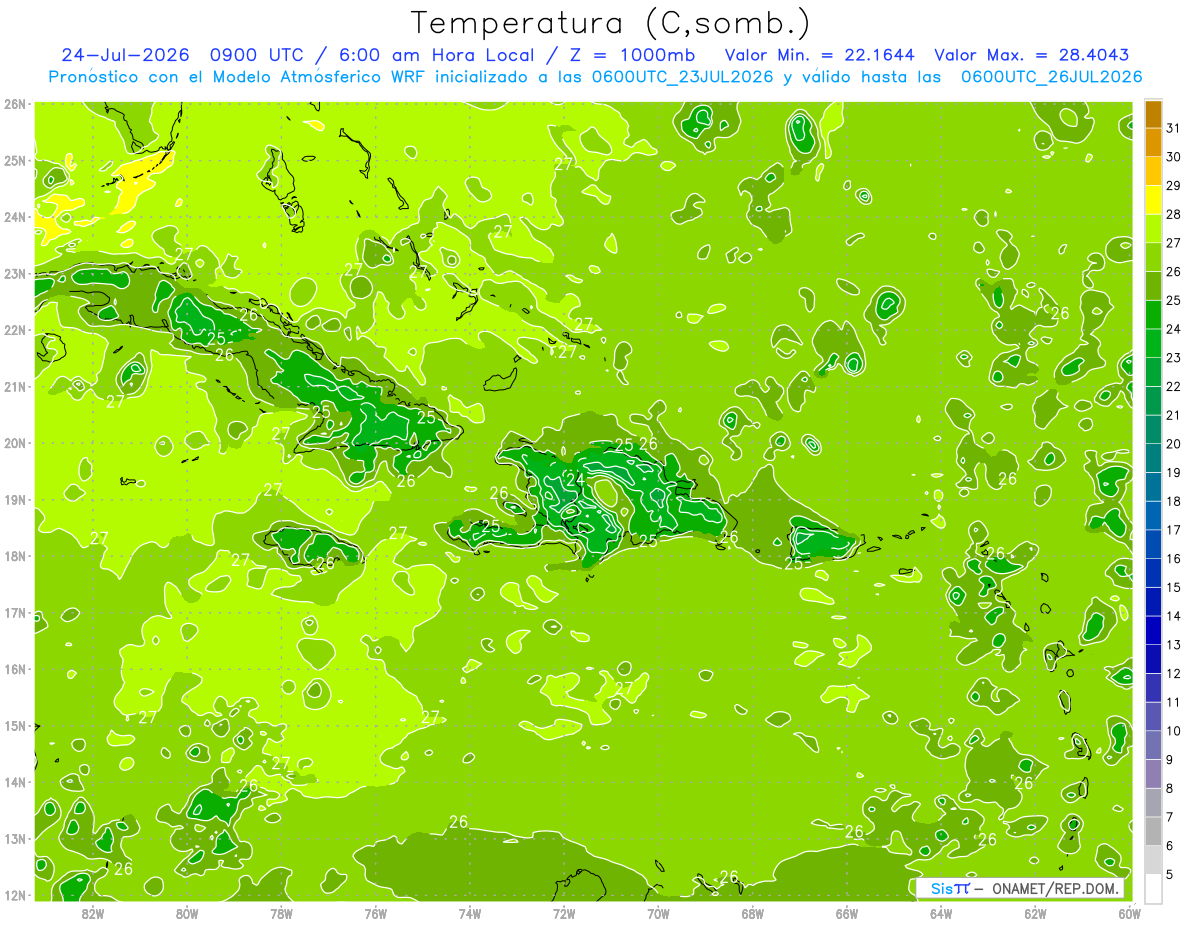Click the '76W' longitude axis label

(375, 913)
